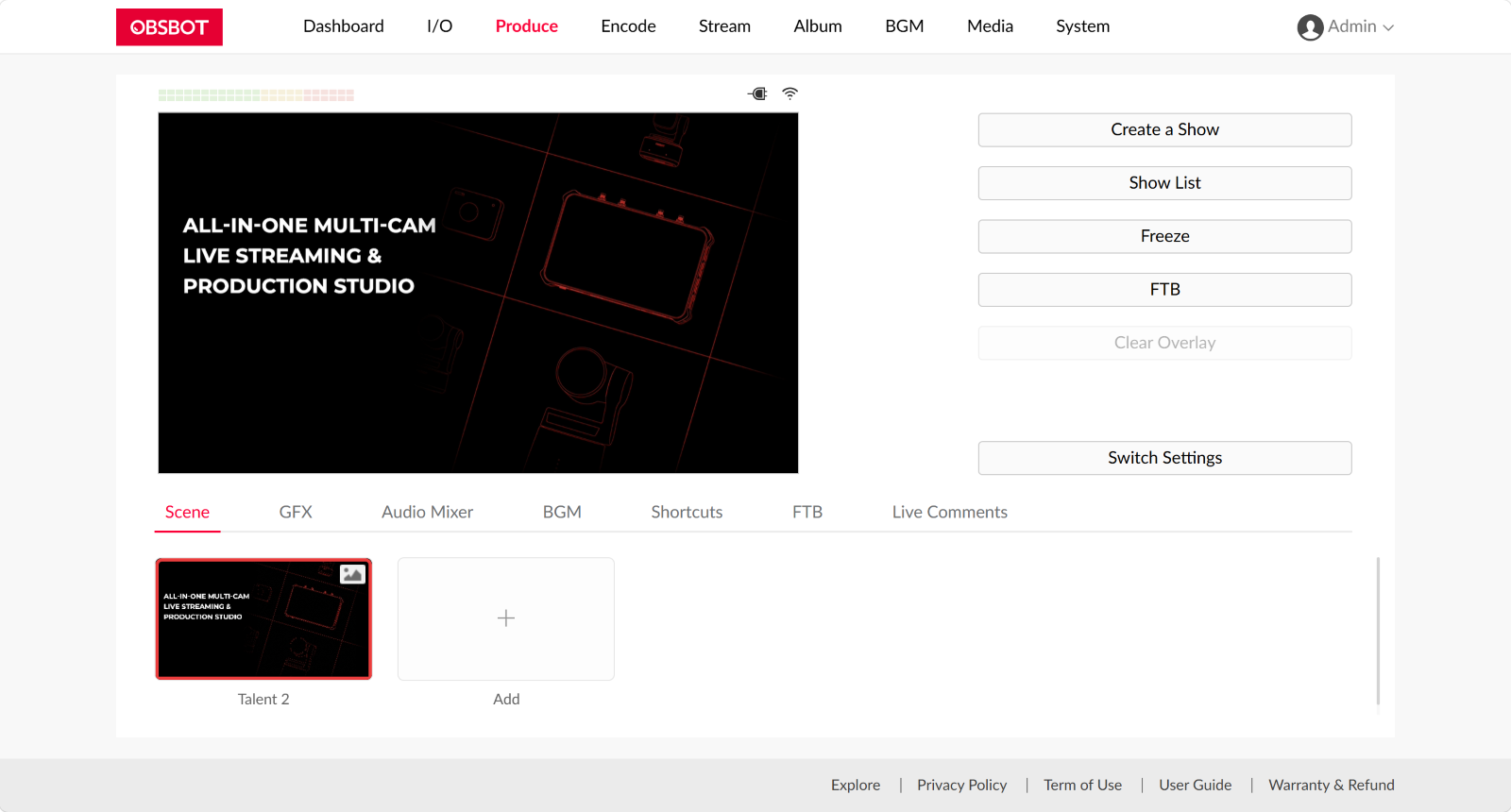1511x812 pixels.
Task: Open Switch Settings
Action: coord(1164,458)
